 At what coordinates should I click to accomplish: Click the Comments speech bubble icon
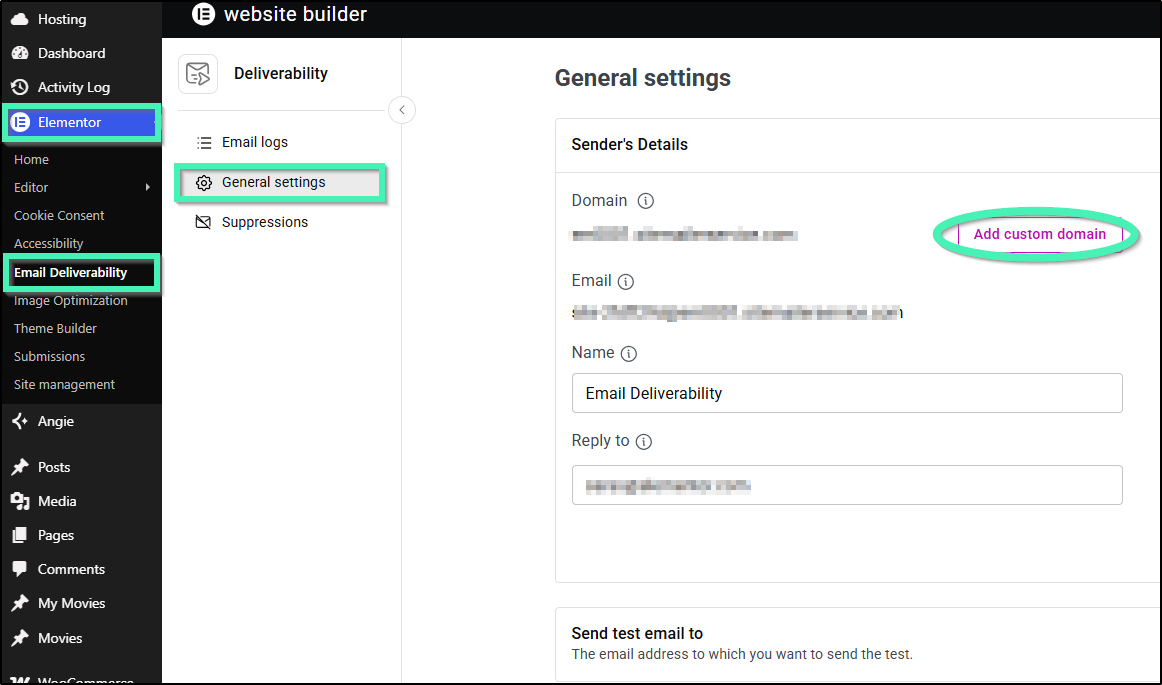pyautogui.click(x=20, y=569)
